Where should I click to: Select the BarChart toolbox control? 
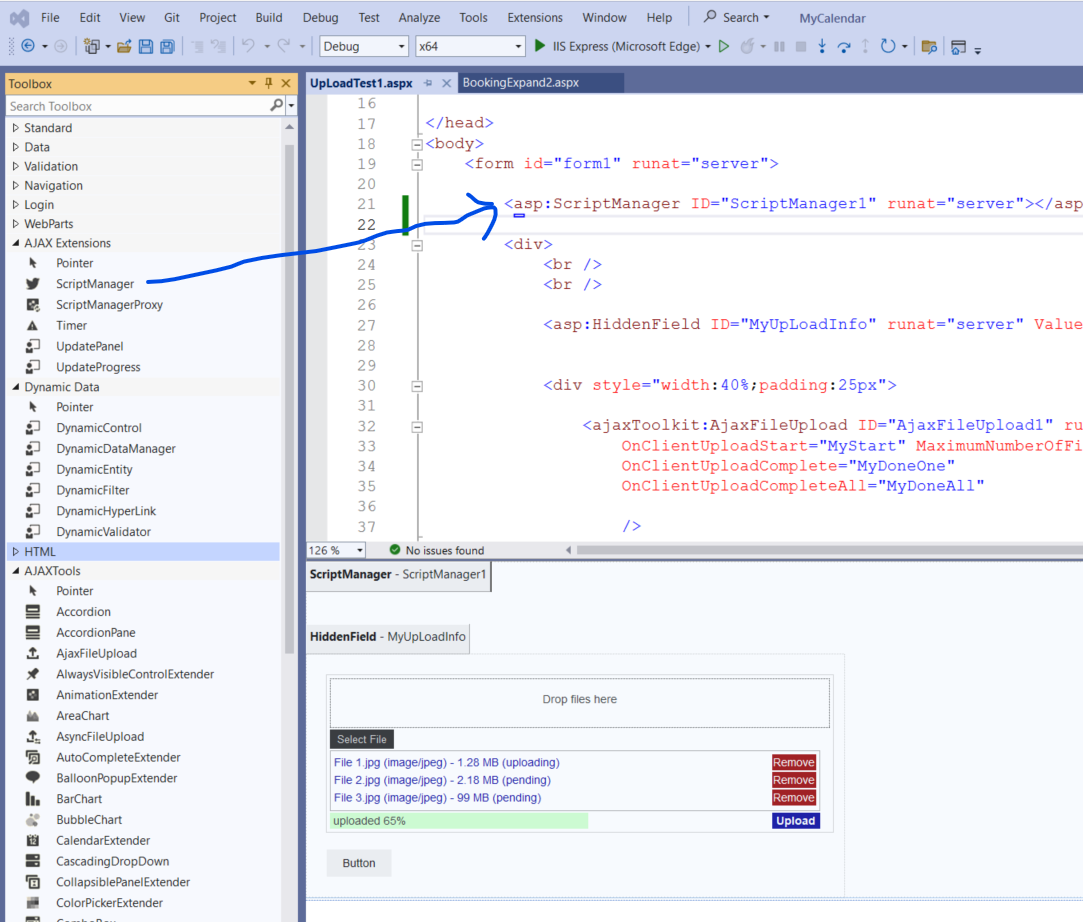[79, 799]
